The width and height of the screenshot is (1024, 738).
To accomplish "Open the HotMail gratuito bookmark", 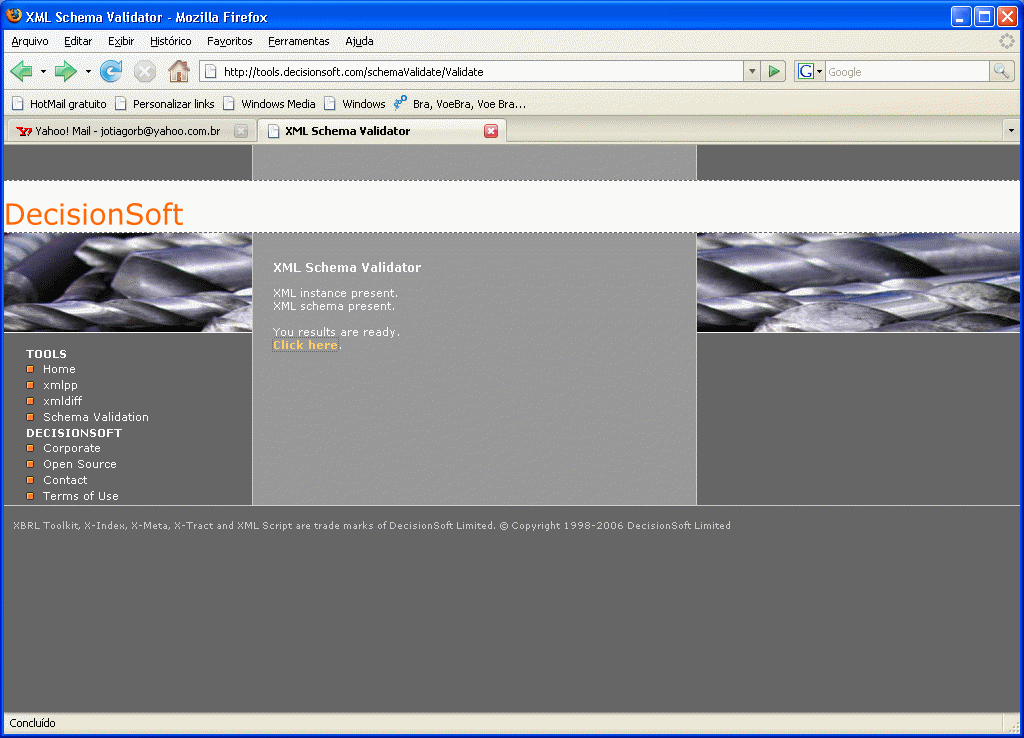I will click(x=59, y=104).
